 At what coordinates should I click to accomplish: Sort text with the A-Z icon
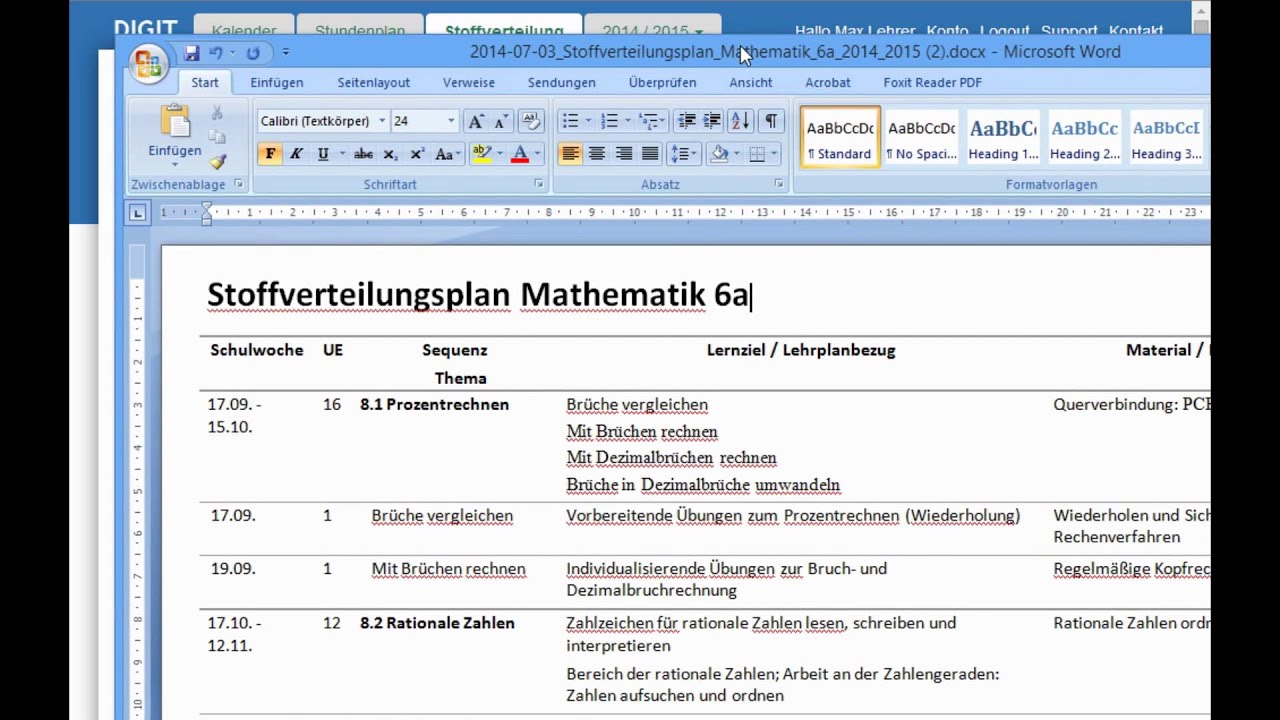point(740,121)
